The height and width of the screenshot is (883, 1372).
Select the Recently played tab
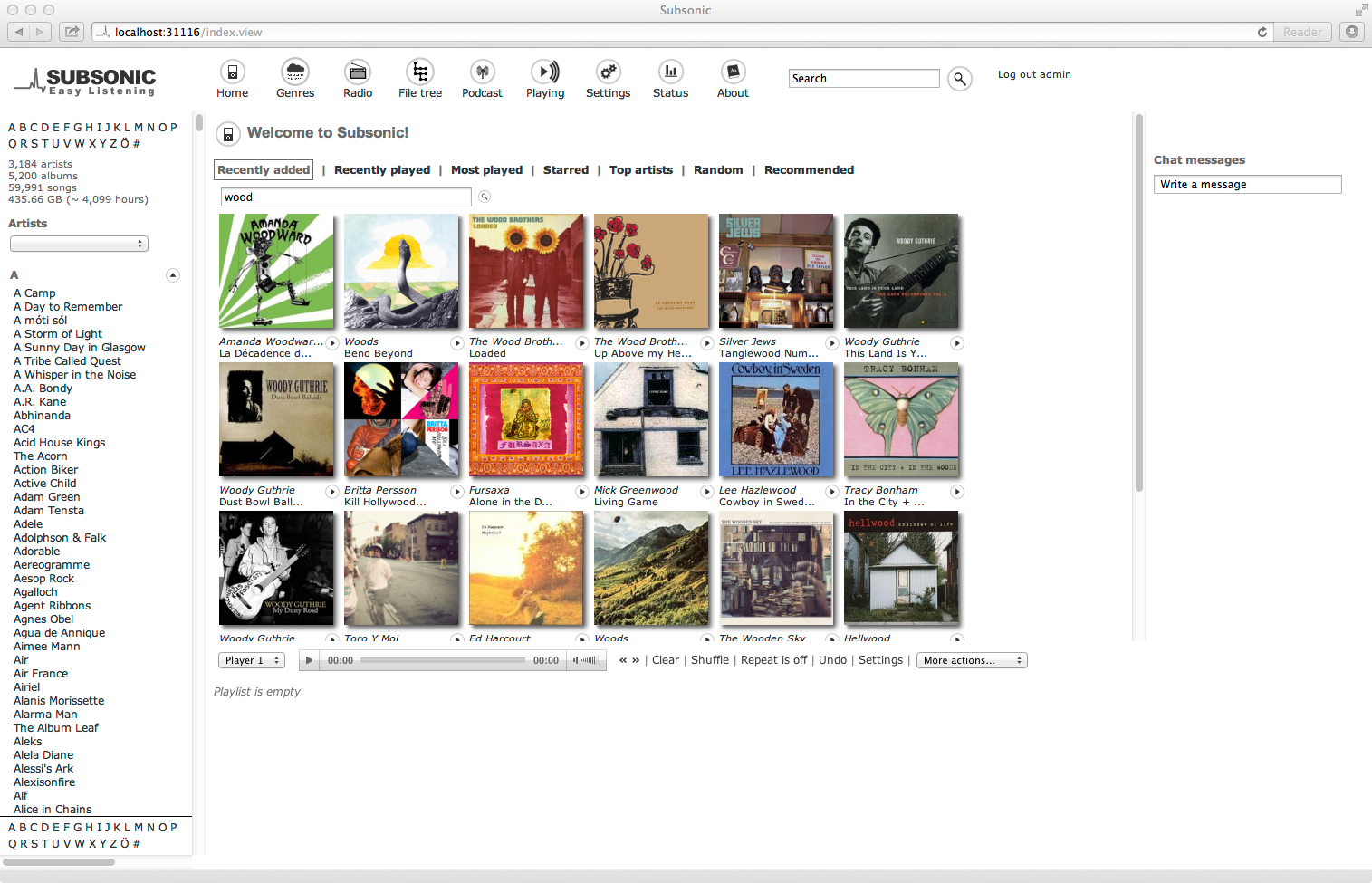[x=382, y=169]
